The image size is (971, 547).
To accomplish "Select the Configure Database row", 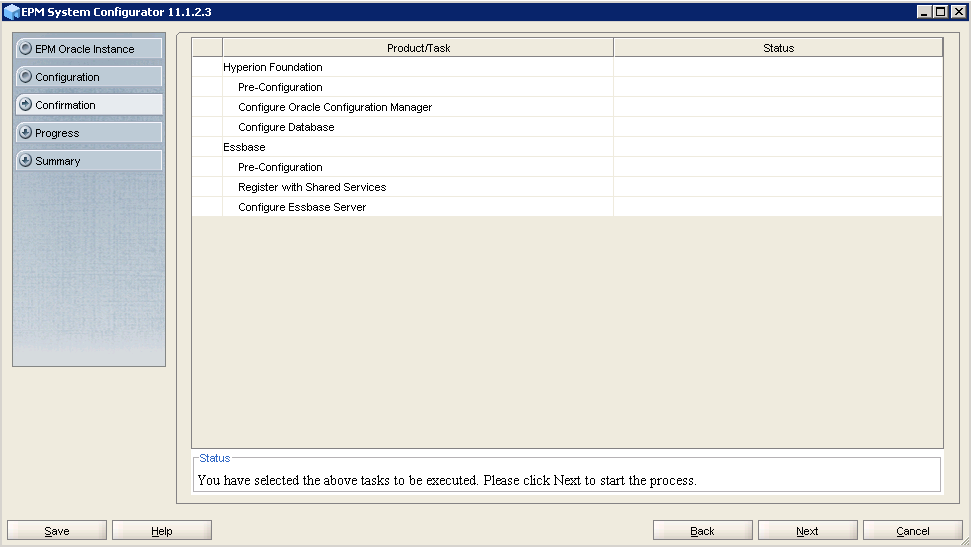I will click(x=567, y=126).
